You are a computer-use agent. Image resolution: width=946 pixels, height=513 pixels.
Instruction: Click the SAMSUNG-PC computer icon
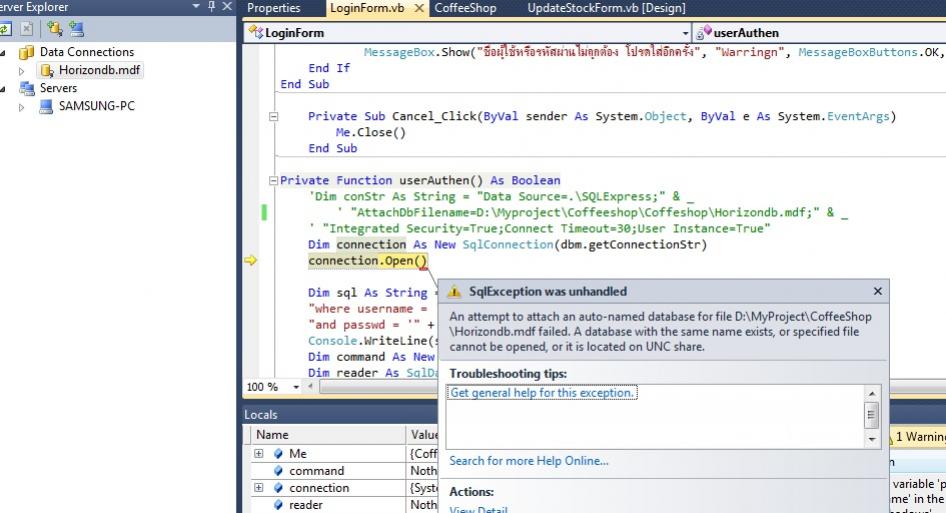[x=46, y=107]
